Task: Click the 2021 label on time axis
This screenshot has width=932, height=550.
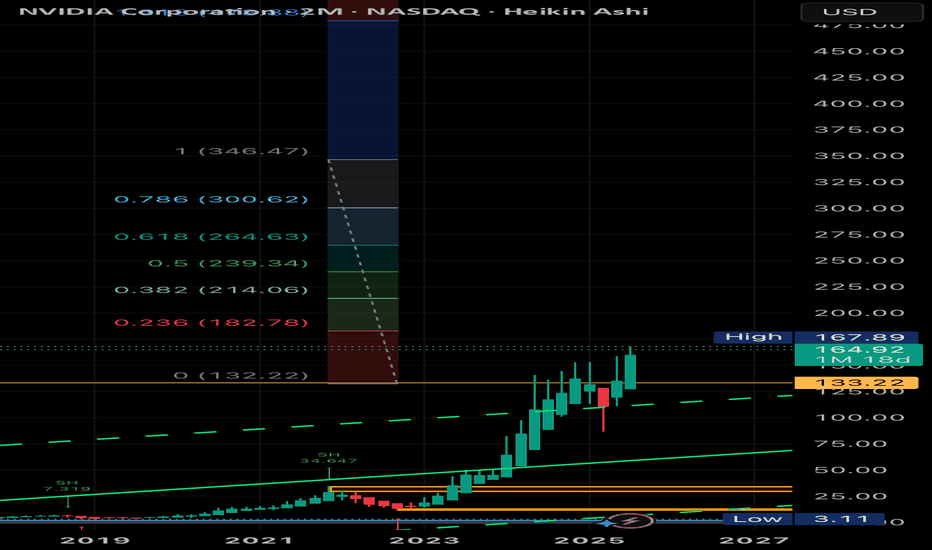Action: 260,540
